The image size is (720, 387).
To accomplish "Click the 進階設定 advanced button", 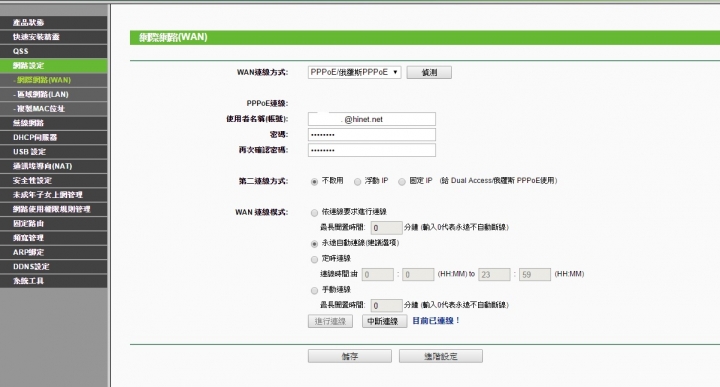I will click(x=441, y=356).
